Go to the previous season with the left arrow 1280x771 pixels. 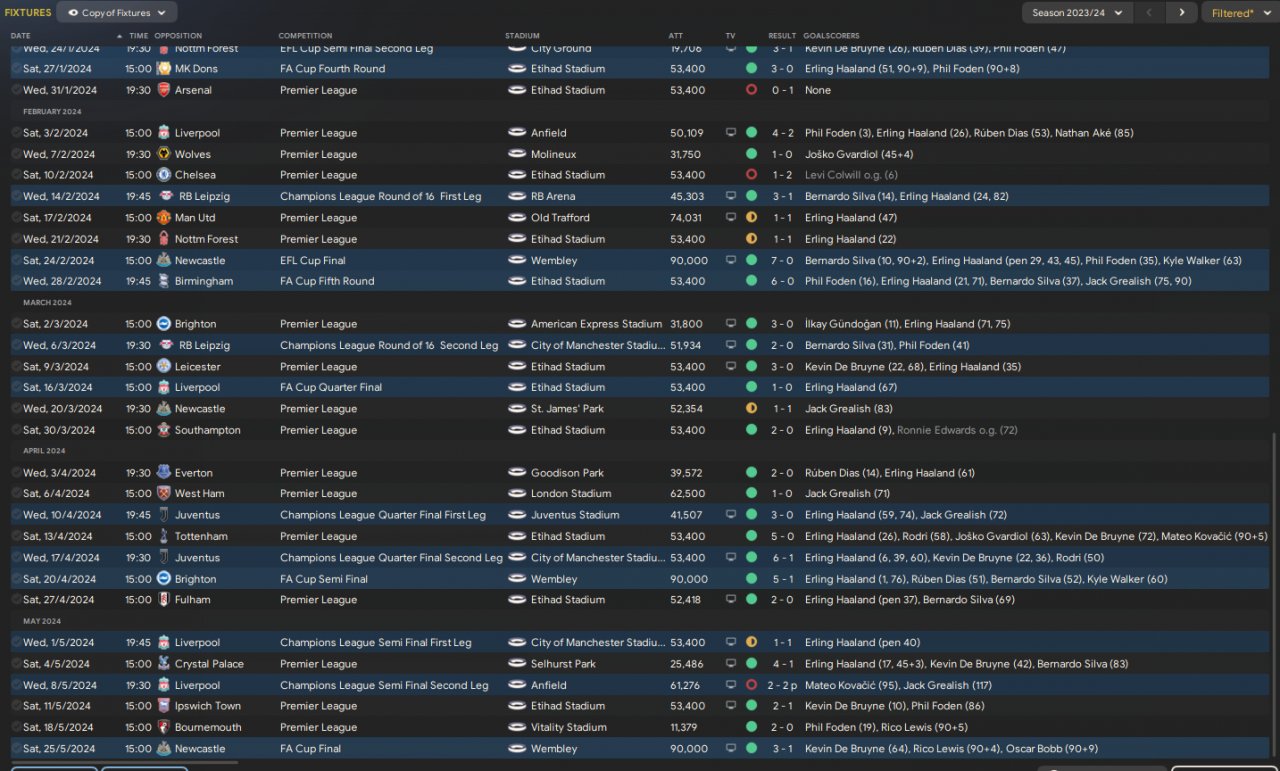pyautogui.click(x=1149, y=13)
